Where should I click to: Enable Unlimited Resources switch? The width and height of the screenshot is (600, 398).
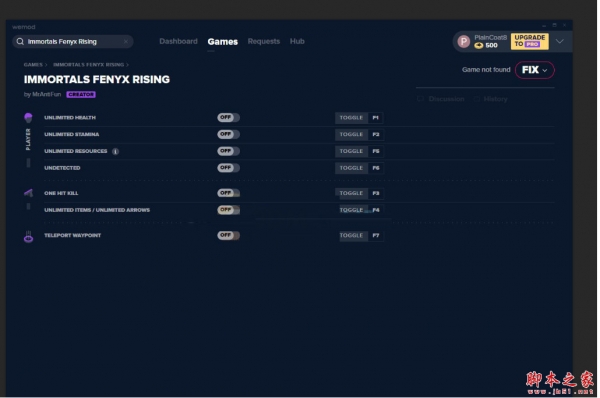click(x=228, y=151)
